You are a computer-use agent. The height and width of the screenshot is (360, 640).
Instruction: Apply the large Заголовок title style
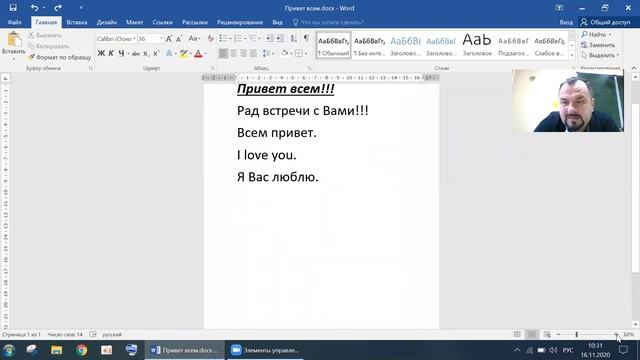477,45
